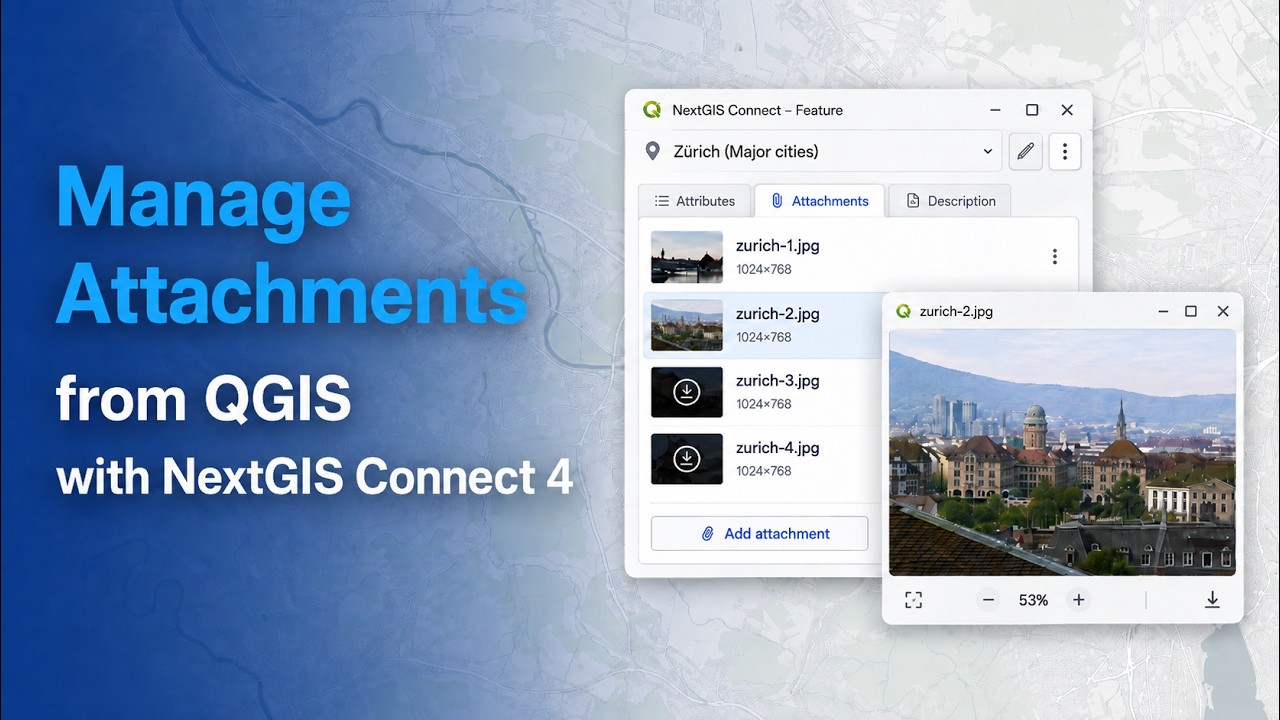Click the QGIS logo in the NextGIS Connect title bar
The image size is (1280, 720).
click(652, 110)
